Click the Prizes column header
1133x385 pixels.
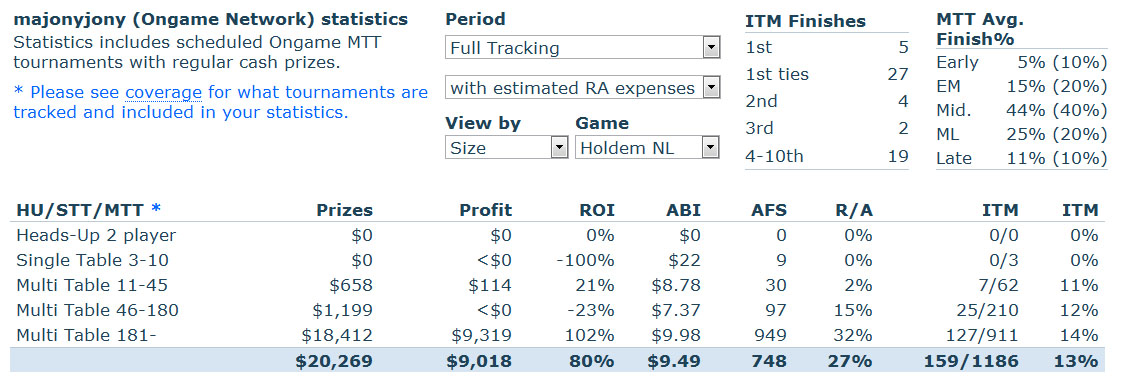tap(345, 210)
